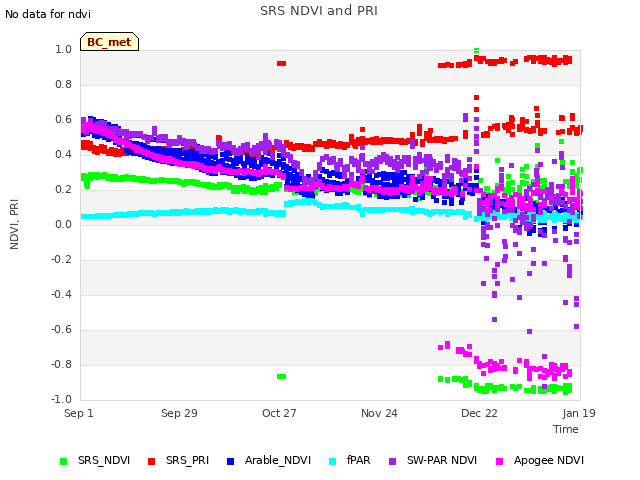This screenshot has height=480, width=640.
Task: Click the 1.0 y-axis tick label
Action: (x=63, y=49)
